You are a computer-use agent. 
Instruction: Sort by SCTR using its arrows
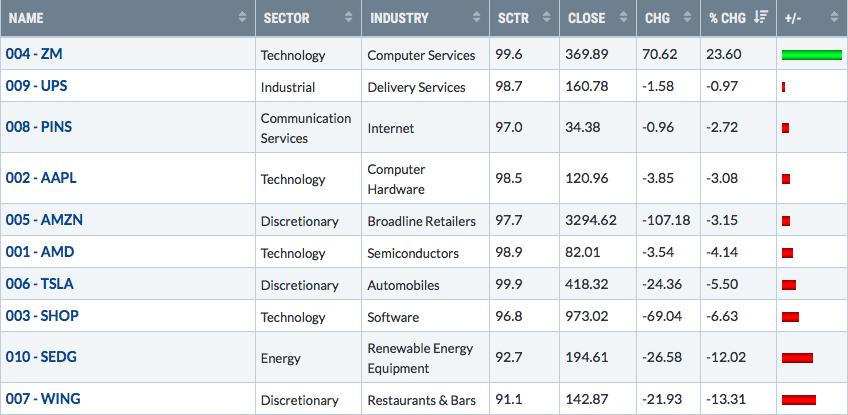tap(547, 17)
